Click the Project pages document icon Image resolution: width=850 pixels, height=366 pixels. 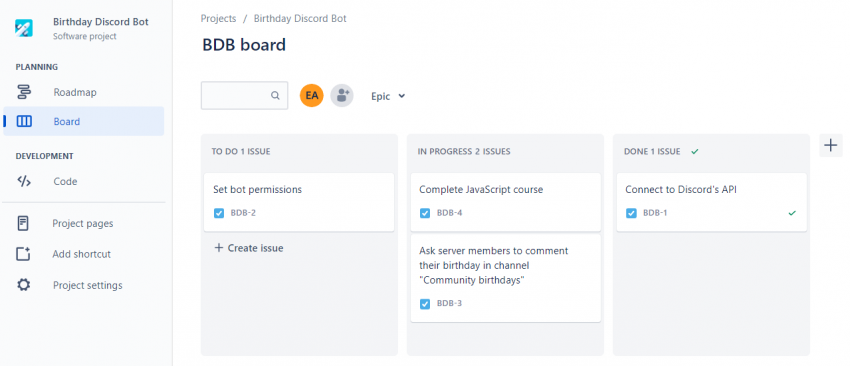click(x=23, y=223)
